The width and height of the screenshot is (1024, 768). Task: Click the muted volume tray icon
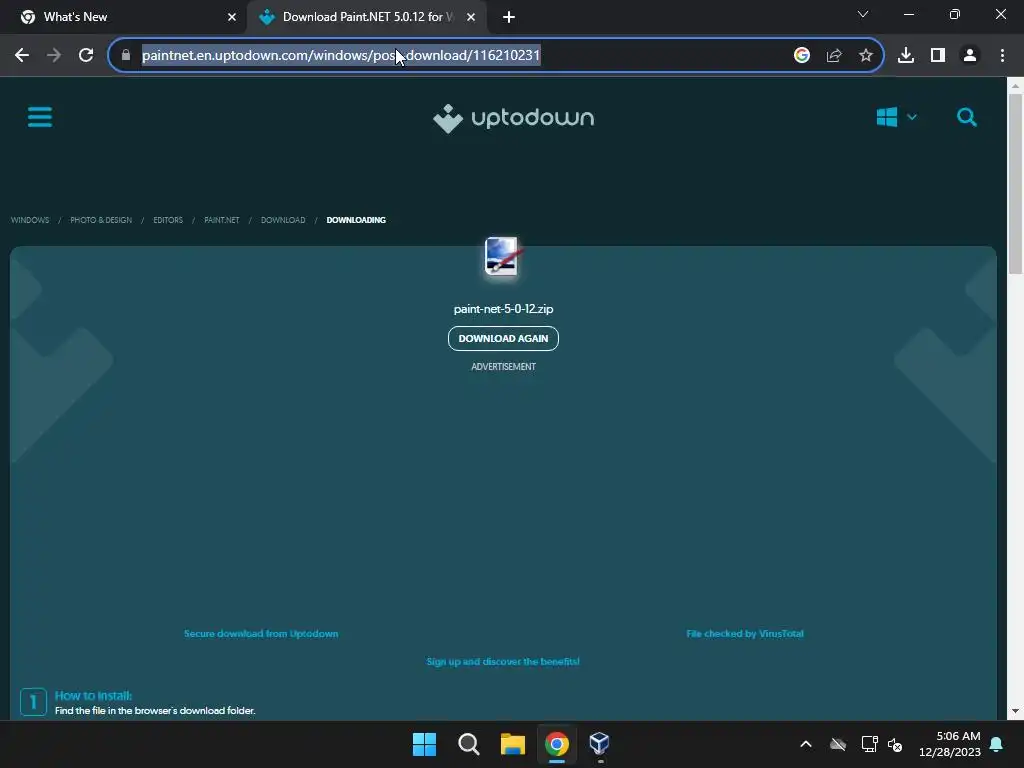(x=895, y=744)
